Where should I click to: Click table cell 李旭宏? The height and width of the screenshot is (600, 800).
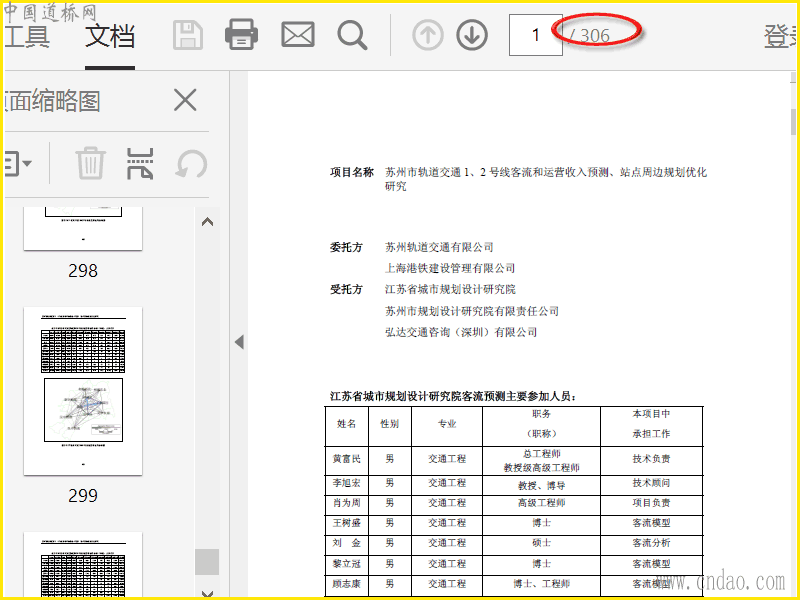[x=346, y=483]
